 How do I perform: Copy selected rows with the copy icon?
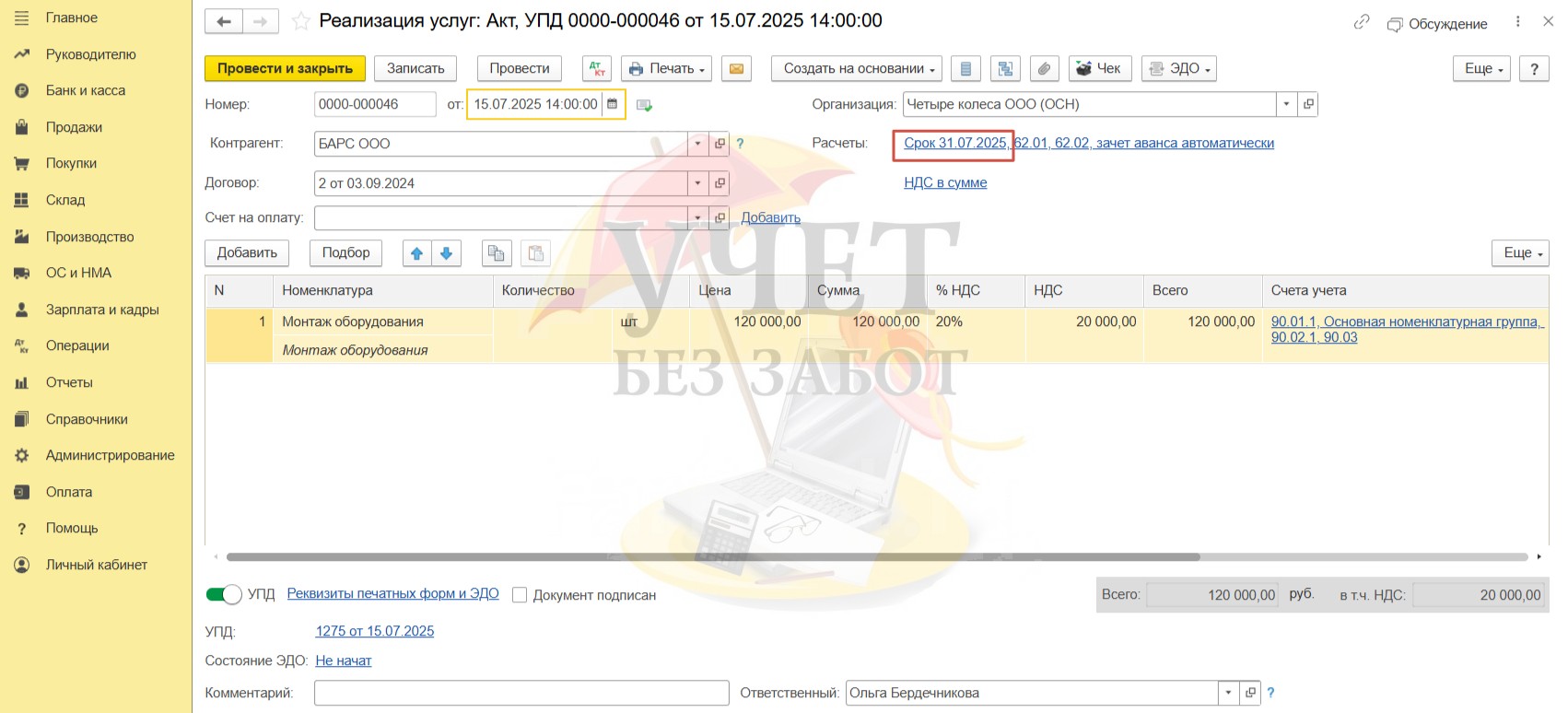pos(497,253)
